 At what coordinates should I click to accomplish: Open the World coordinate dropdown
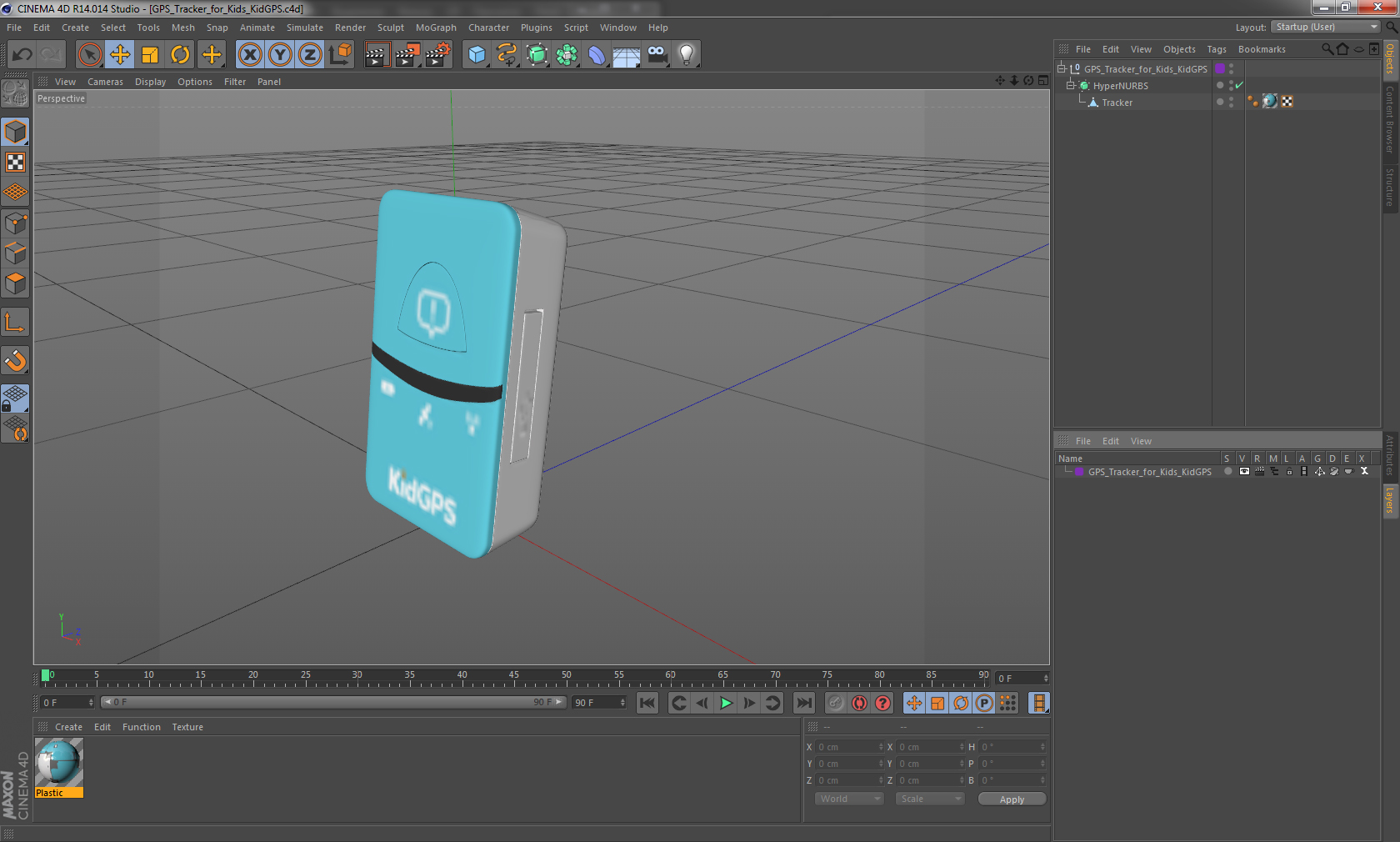coord(848,799)
